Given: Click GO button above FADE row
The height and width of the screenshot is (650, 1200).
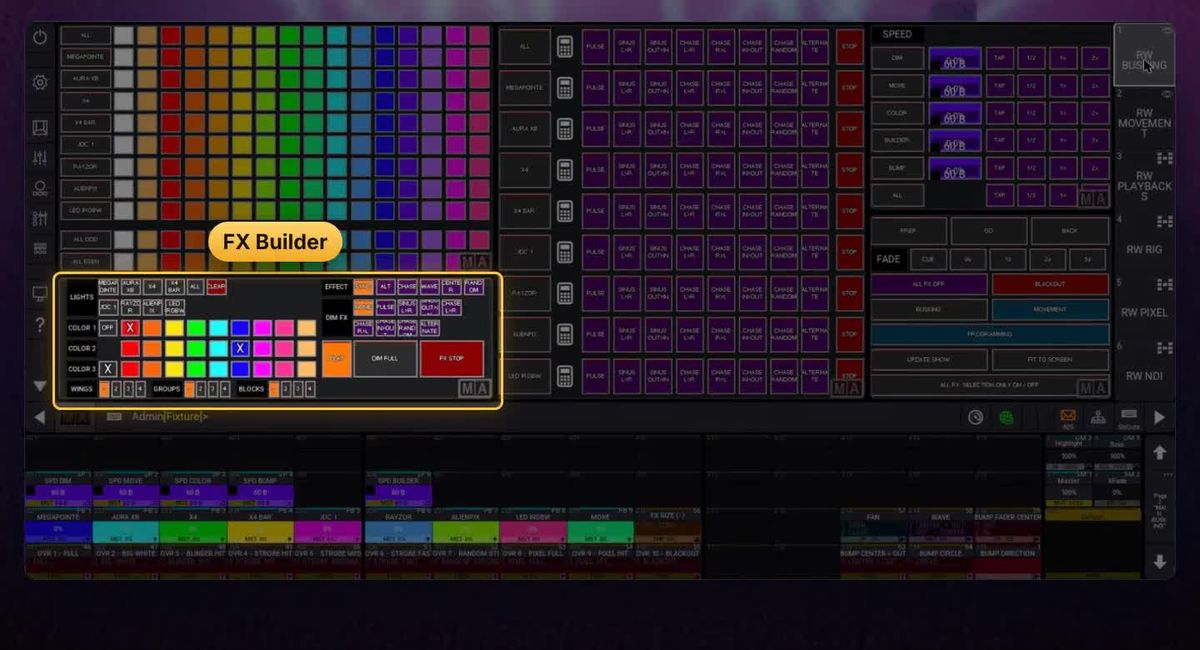Looking at the screenshot, I should tap(989, 230).
